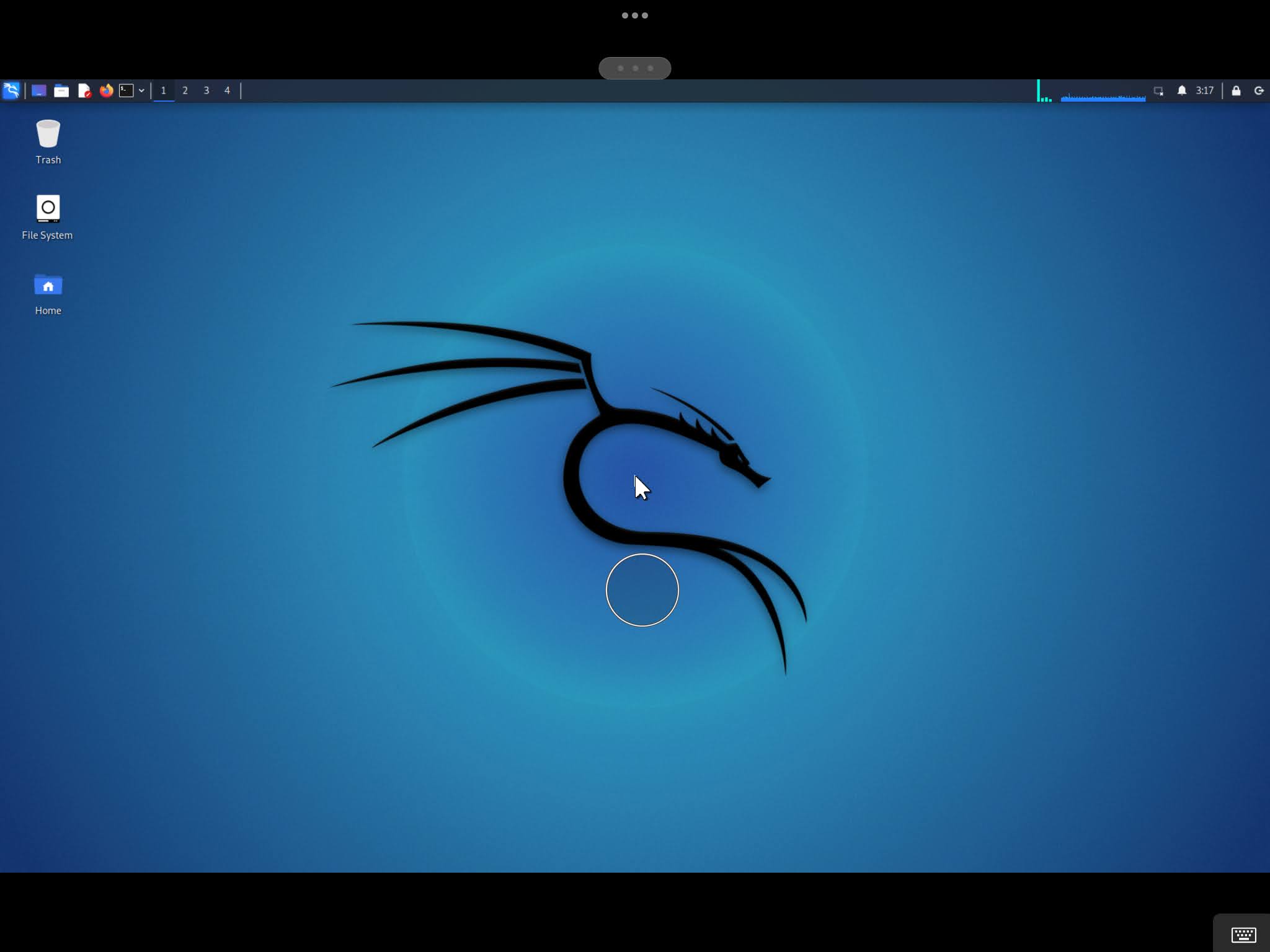Screen dimensions: 1270x952
Task: Open the file manager launcher in panel
Action: tap(61, 90)
